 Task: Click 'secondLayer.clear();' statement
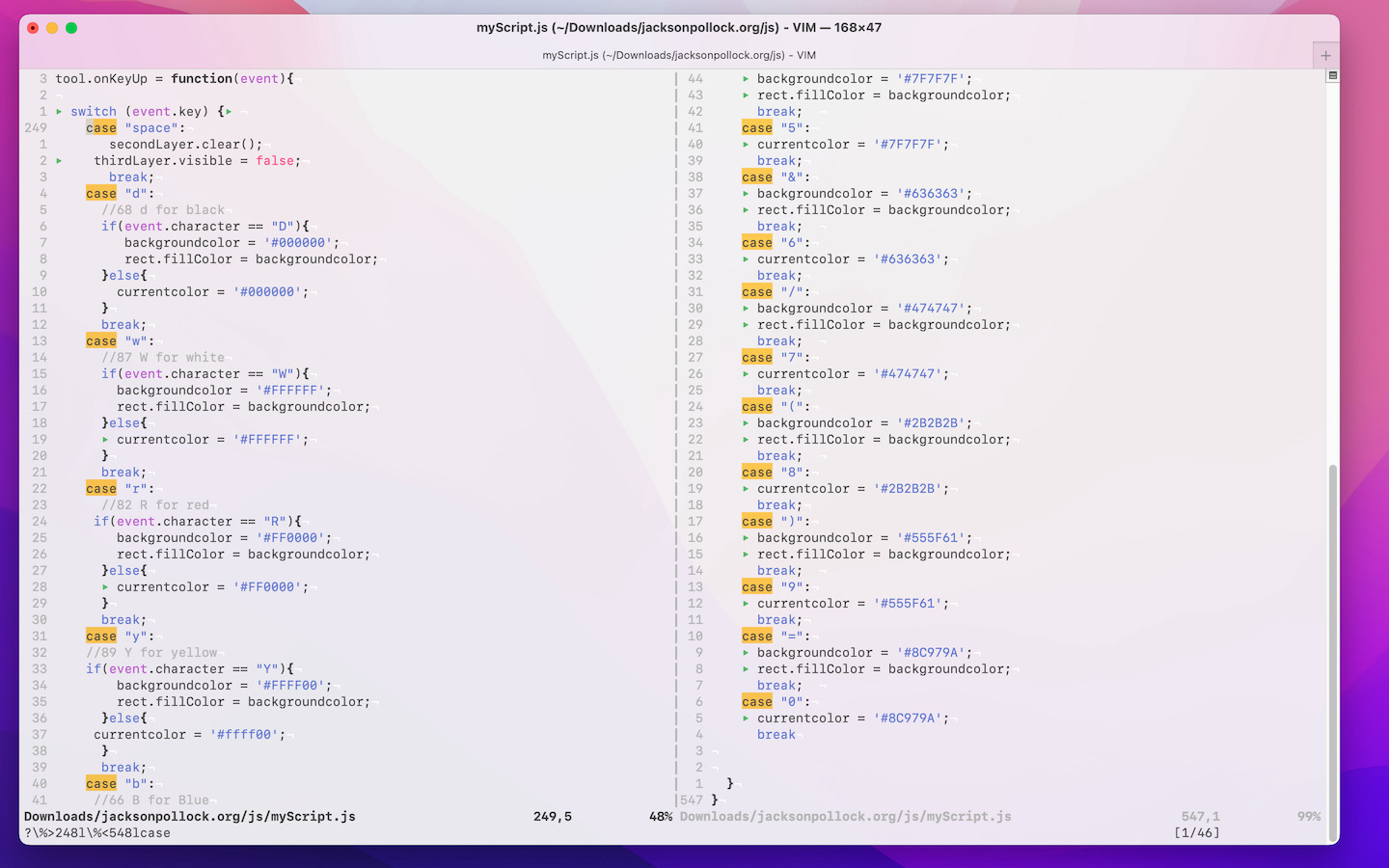coord(185,144)
